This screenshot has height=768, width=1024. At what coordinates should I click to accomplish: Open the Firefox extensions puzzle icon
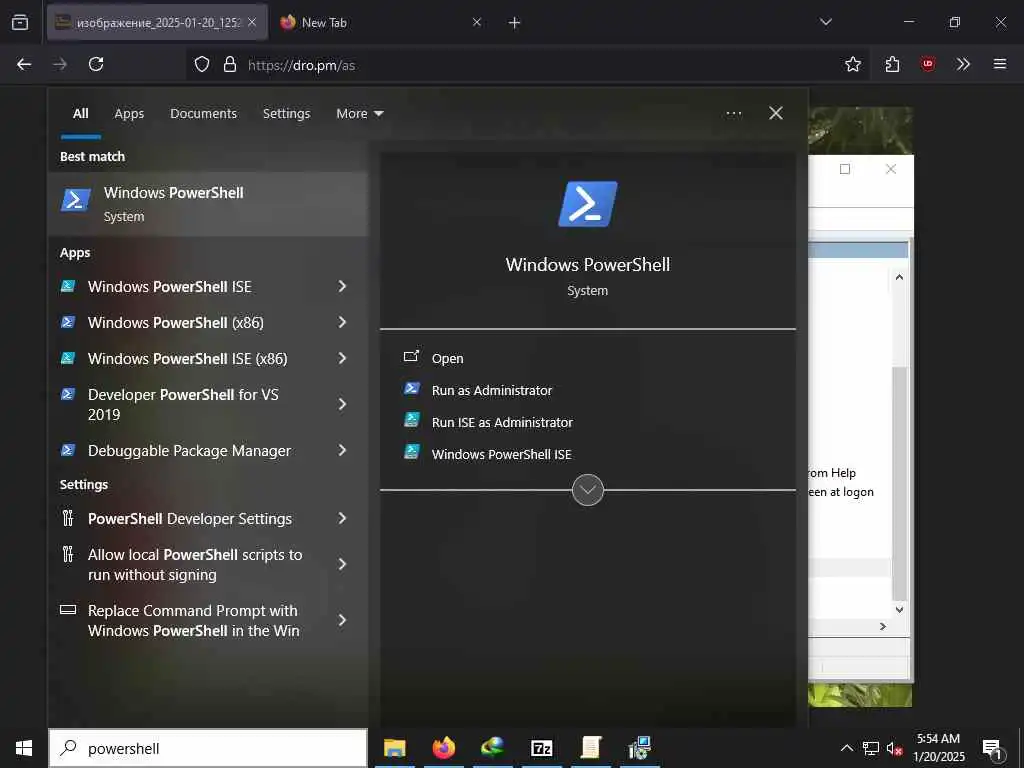pyautogui.click(x=892, y=64)
